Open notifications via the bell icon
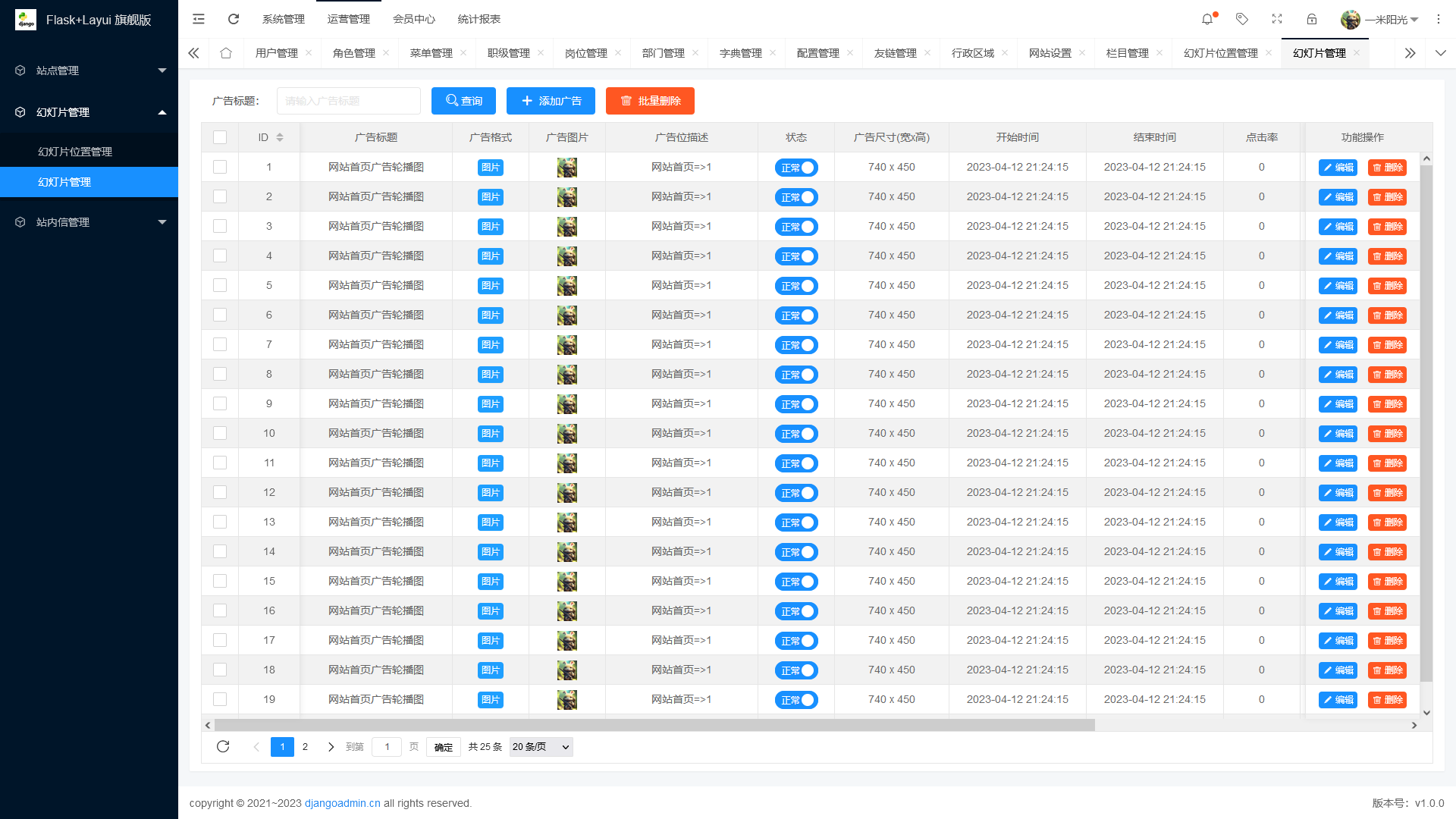1456x819 pixels. point(1207,19)
